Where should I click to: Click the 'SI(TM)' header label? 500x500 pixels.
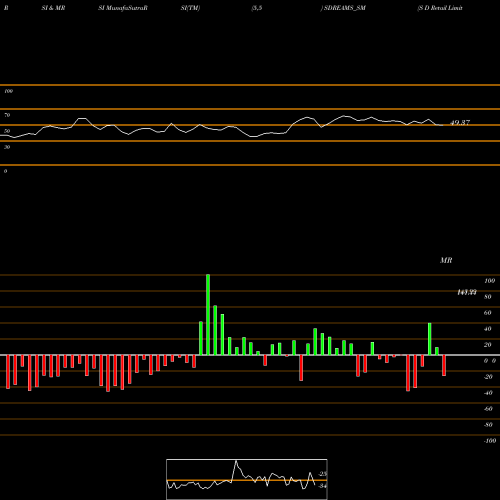(190, 8)
